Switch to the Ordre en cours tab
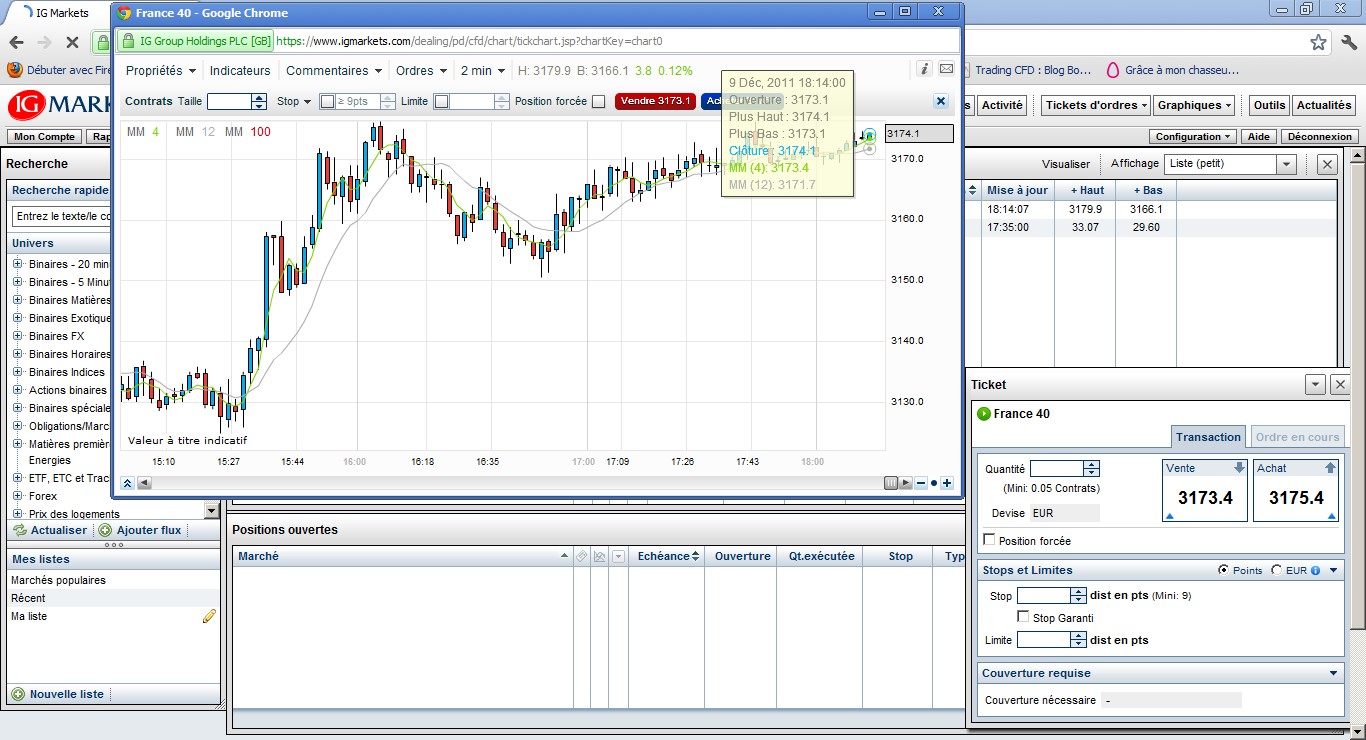Screen dimensions: 1366x740 click(1297, 437)
